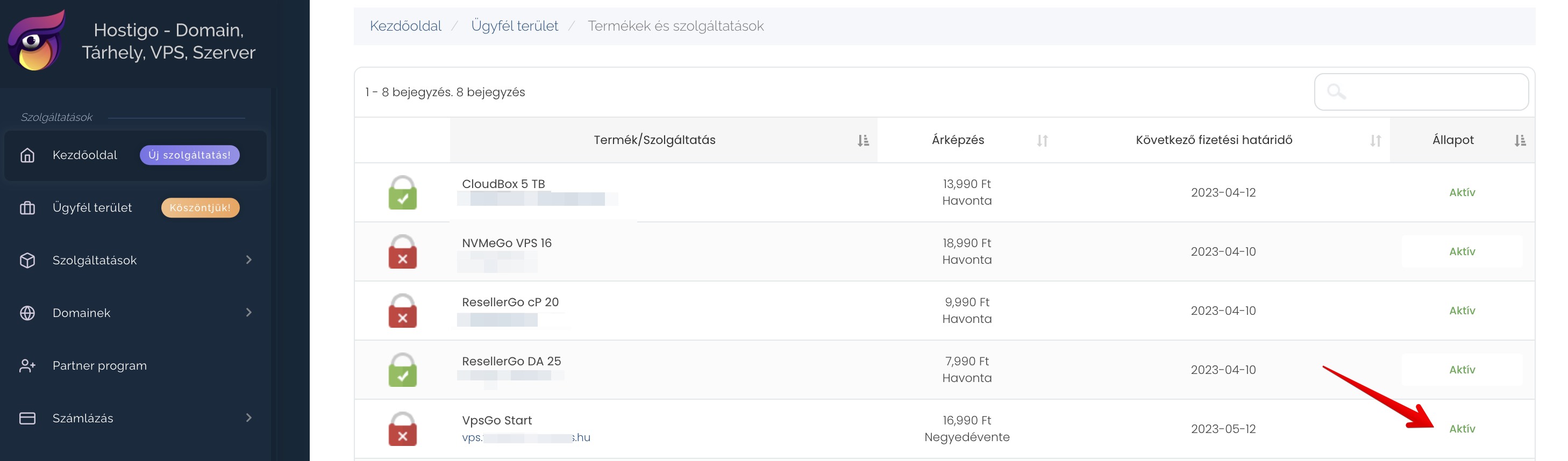The height and width of the screenshot is (461, 1568).
Task: Click the Köszöntjük! badge
Action: click(x=200, y=208)
